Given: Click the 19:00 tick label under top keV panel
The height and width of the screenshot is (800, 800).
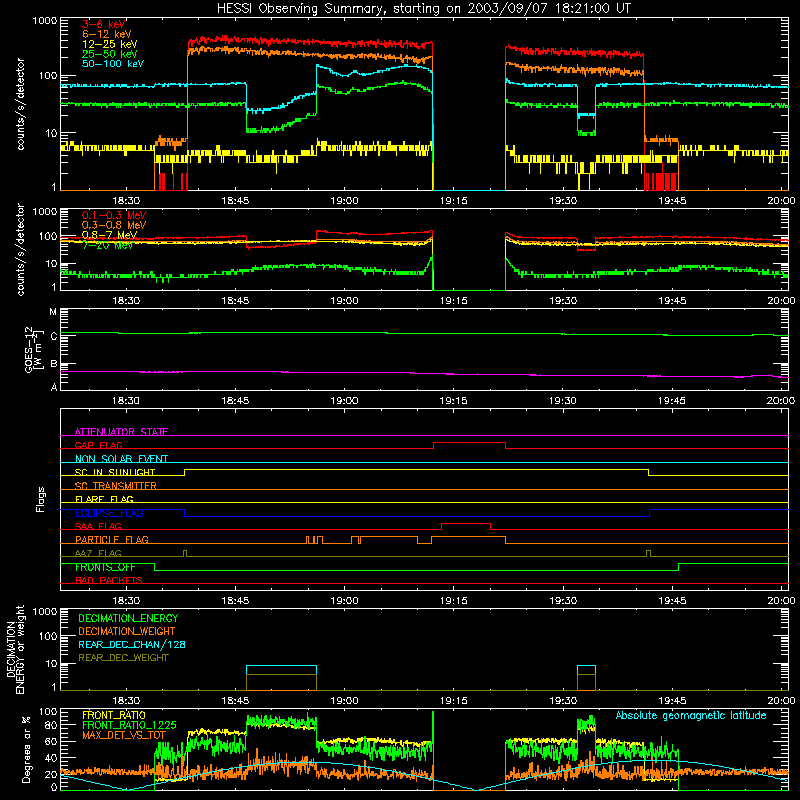Looking at the screenshot, I should 344,201.
